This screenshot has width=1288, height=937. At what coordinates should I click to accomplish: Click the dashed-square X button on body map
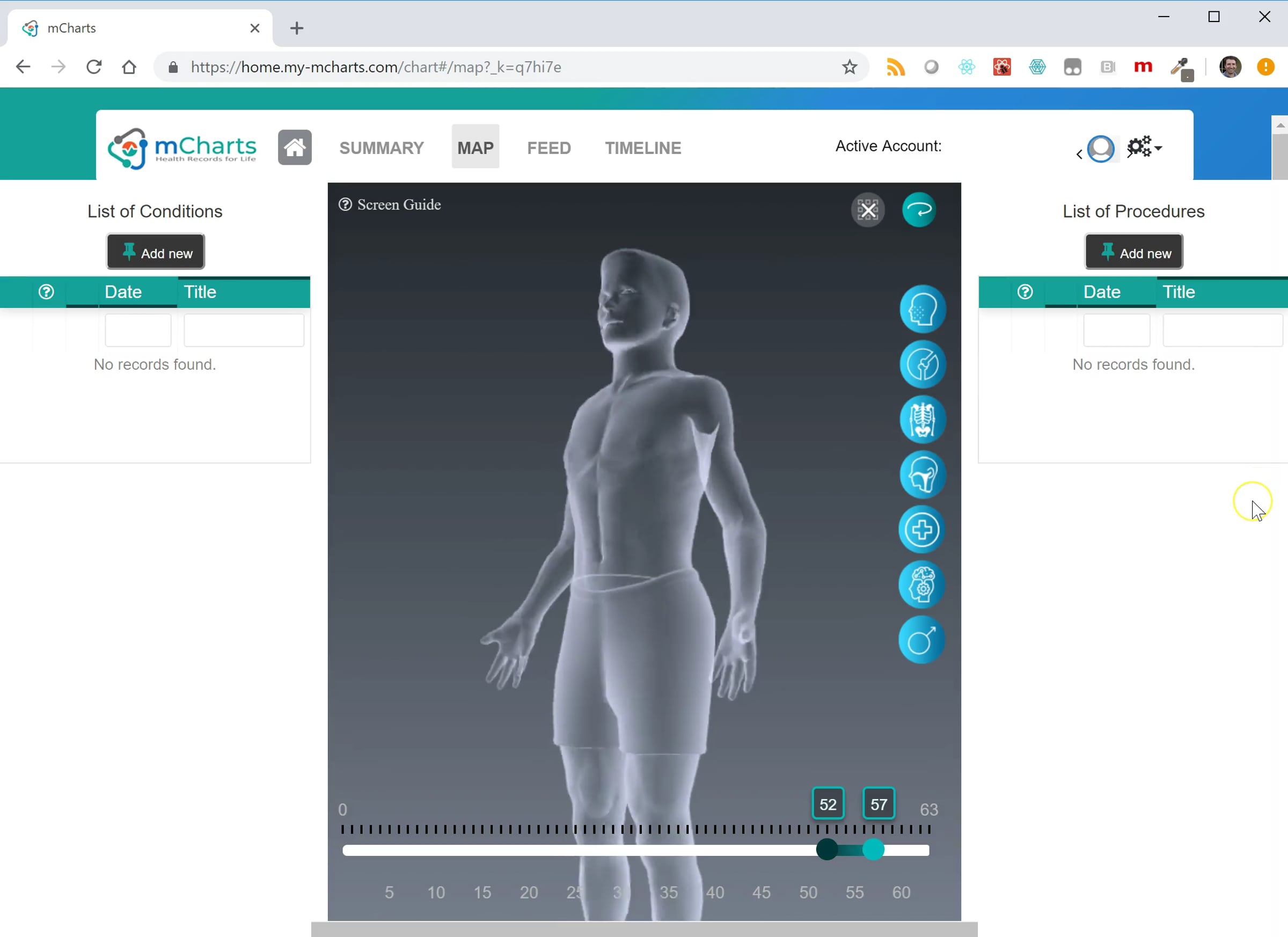pos(868,210)
